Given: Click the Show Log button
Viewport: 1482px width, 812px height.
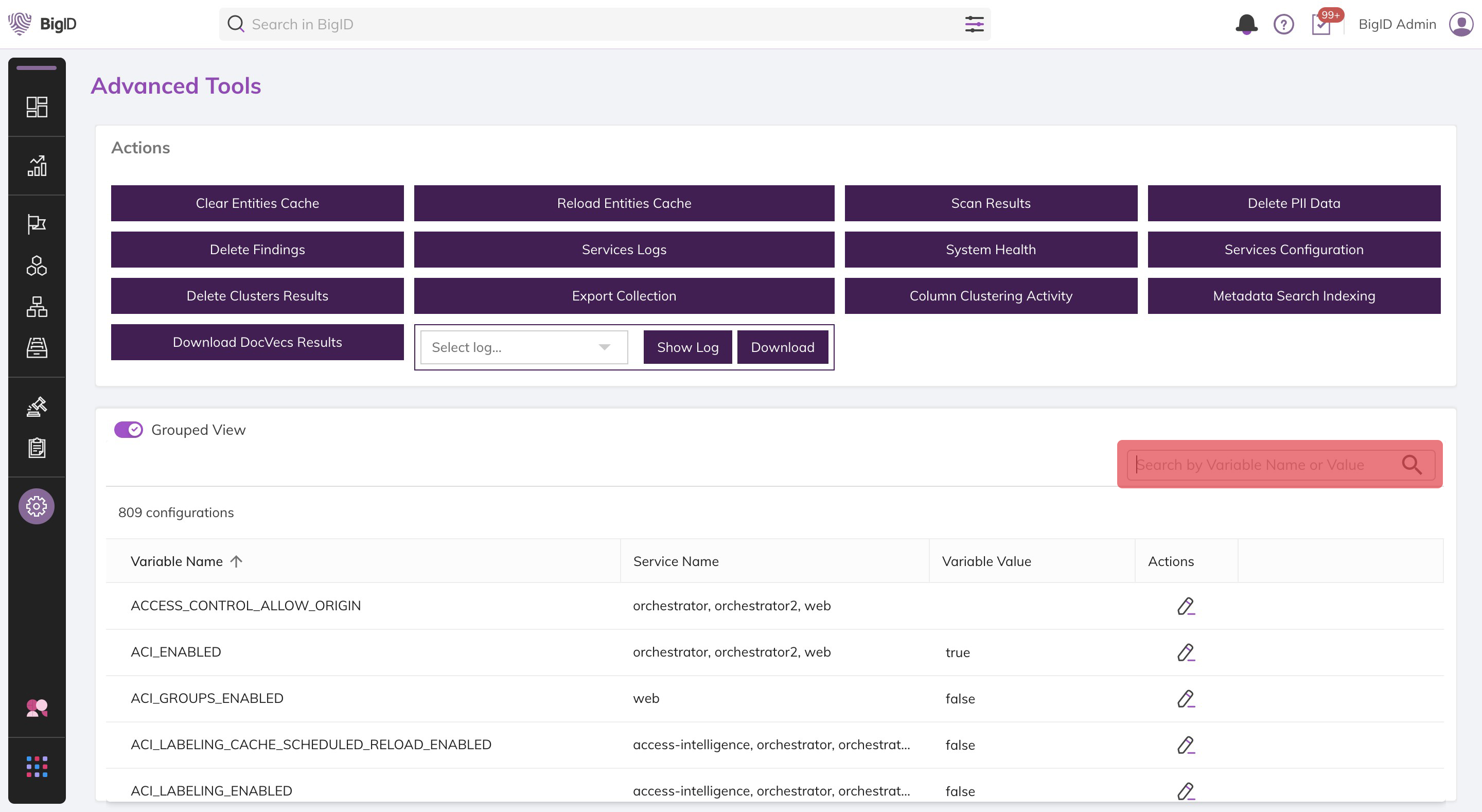Looking at the screenshot, I should 687,347.
